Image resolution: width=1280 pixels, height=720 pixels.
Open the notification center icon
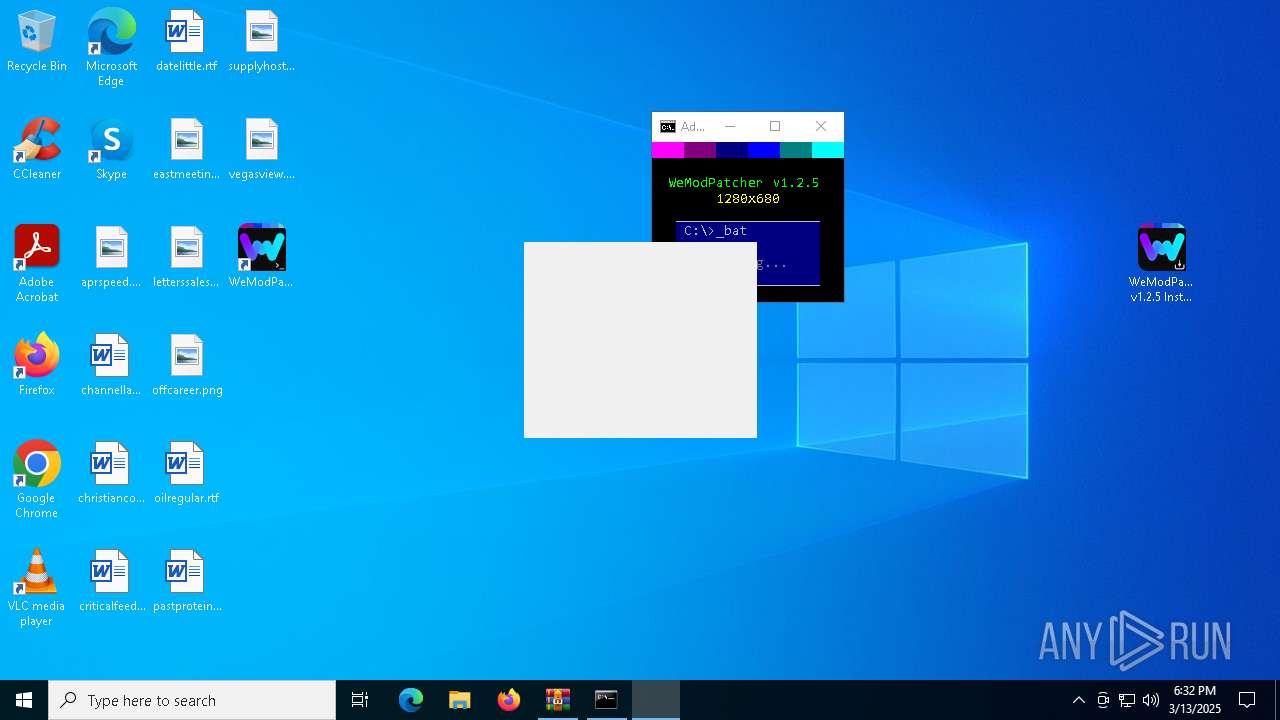coord(1247,700)
